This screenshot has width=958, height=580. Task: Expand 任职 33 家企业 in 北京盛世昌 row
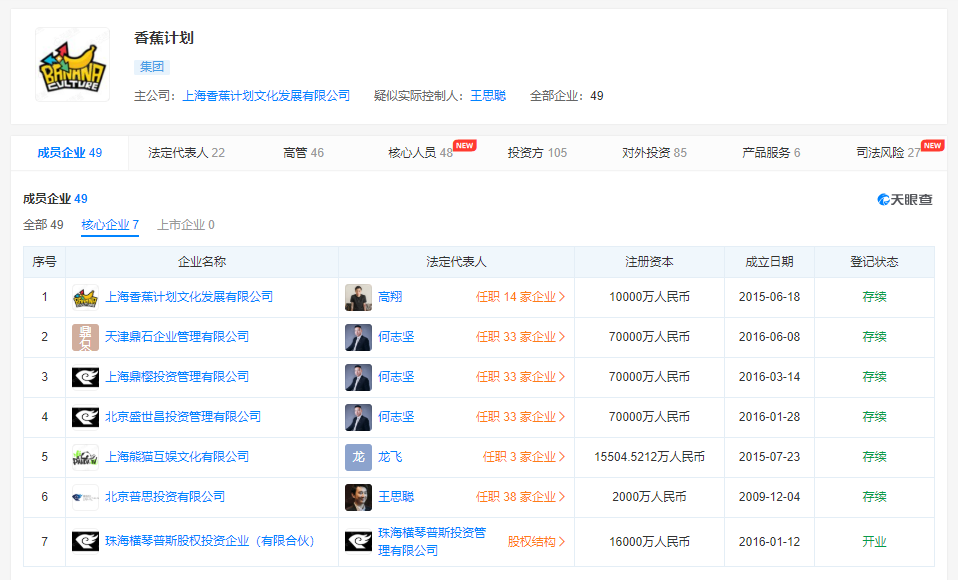click(521, 417)
